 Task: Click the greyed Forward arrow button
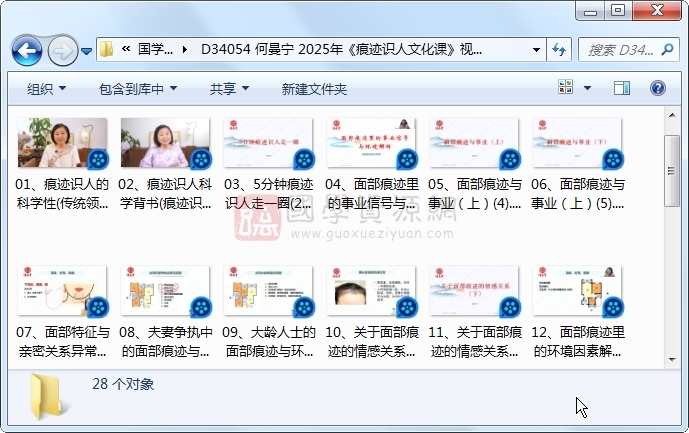(62, 51)
